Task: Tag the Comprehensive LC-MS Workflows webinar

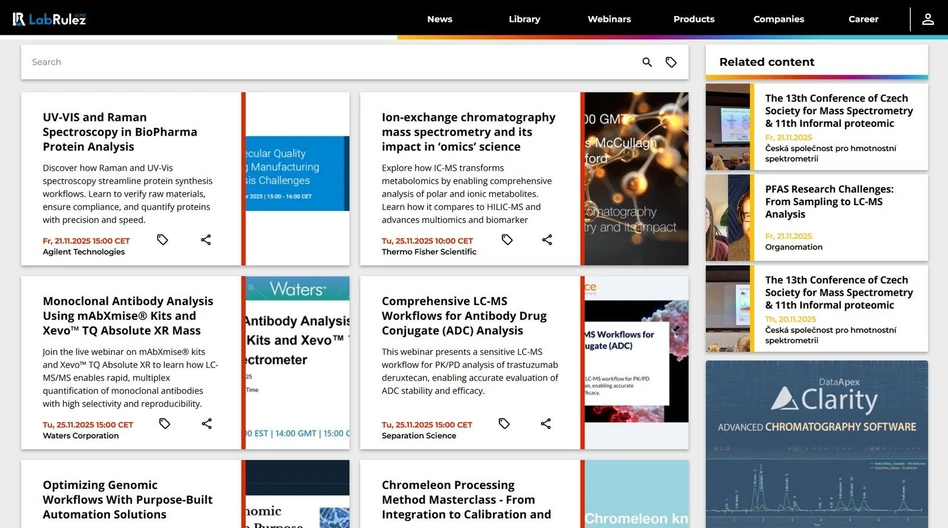Action: (x=504, y=424)
